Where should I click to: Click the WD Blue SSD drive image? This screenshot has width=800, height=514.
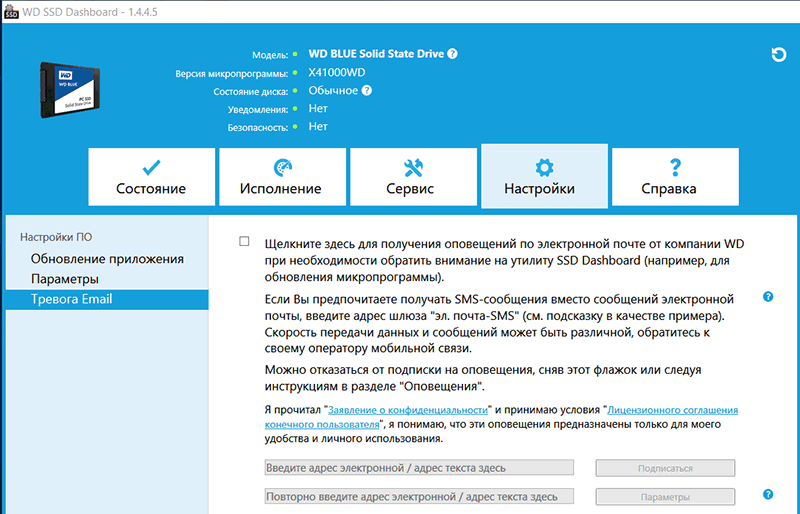click(x=70, y=90)
